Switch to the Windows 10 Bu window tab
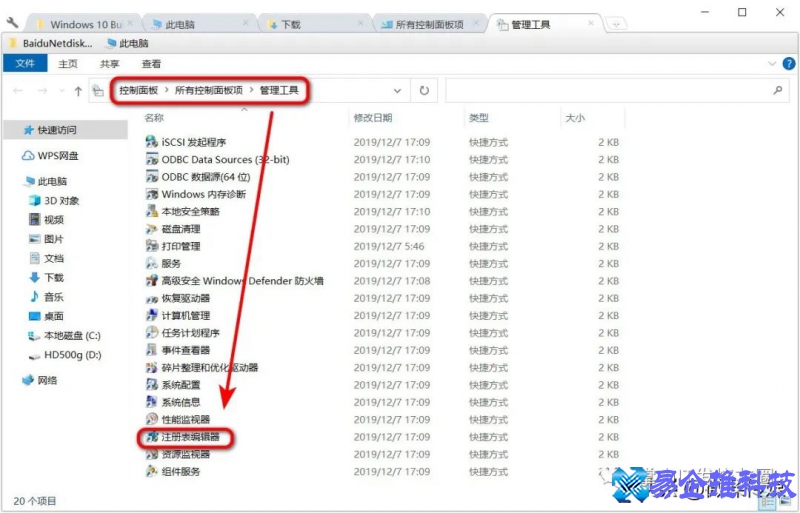 point(86,24)
